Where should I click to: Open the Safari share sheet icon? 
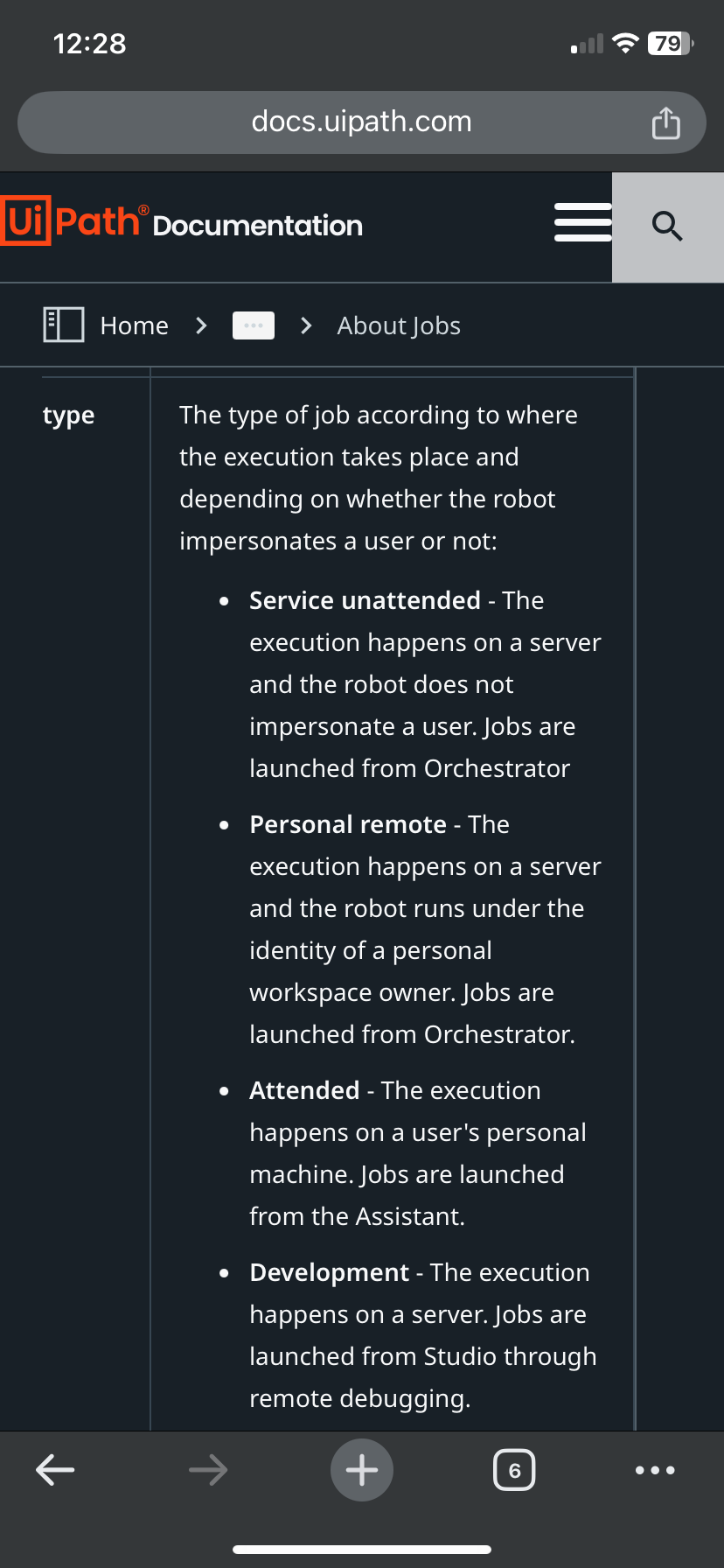666,122
